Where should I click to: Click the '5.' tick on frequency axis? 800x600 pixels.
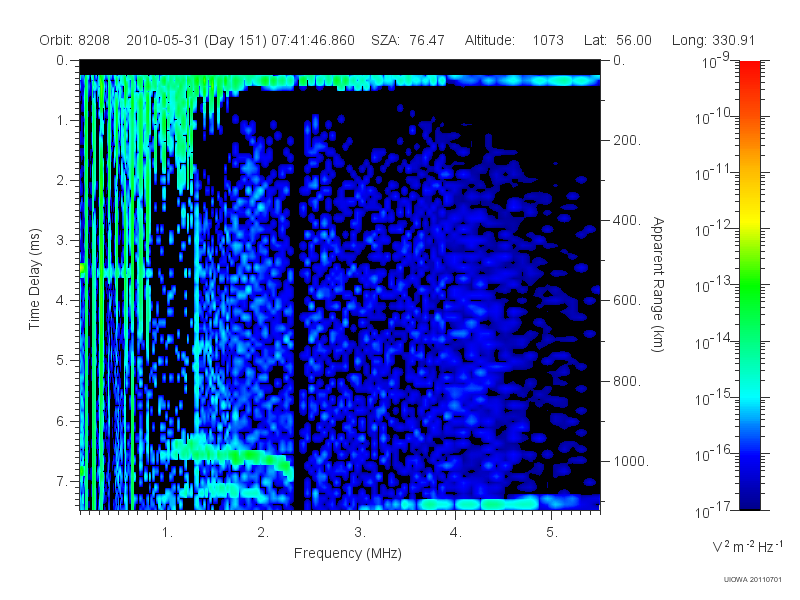click(x=552, y=533)
